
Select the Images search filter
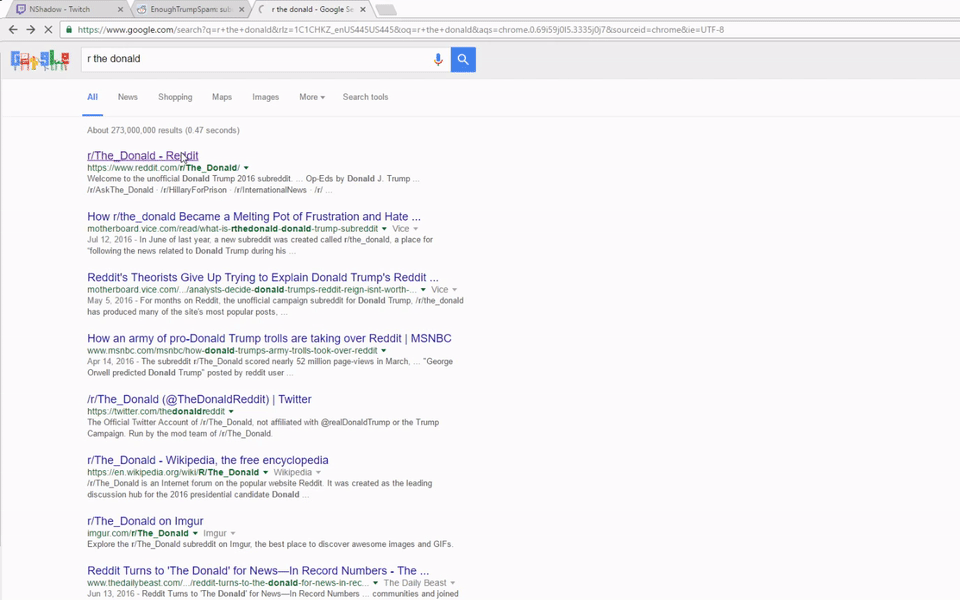click(266, 97)
